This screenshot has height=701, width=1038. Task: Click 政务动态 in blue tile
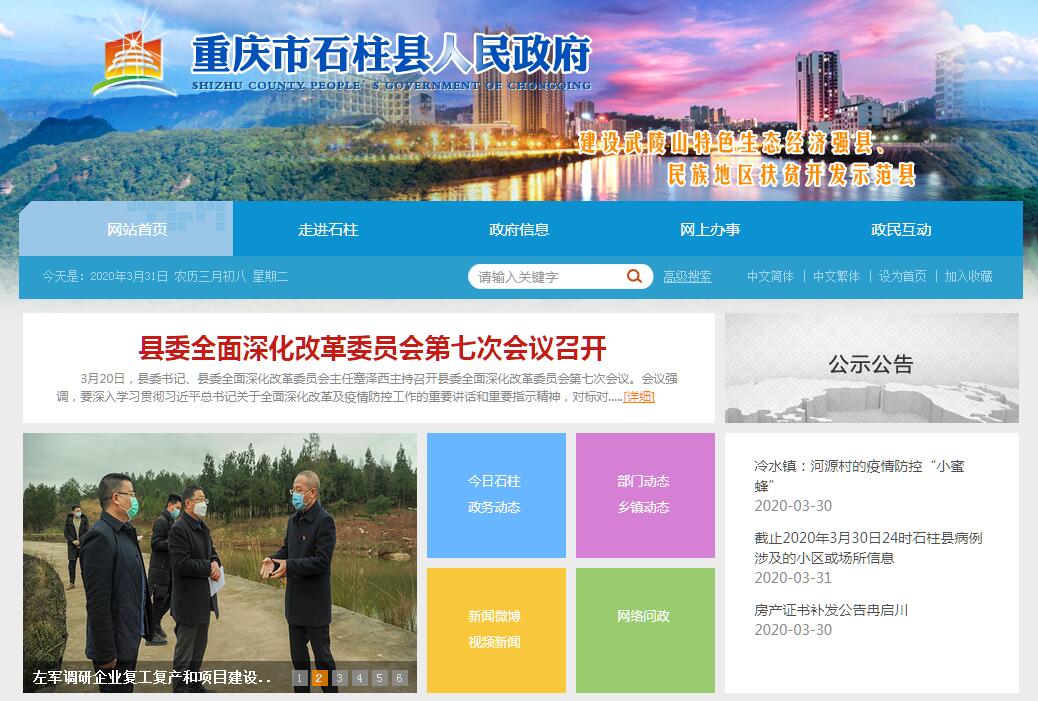pos(494,507)
